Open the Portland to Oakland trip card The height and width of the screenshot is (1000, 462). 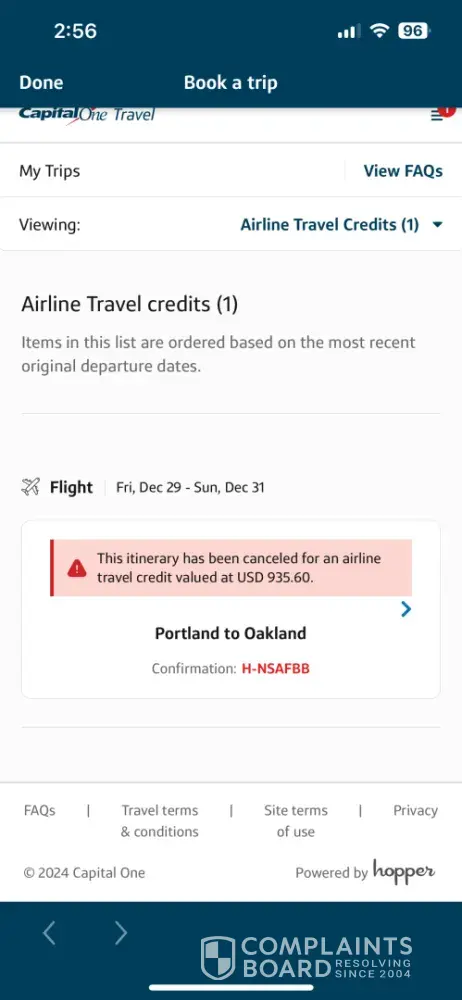coord(230,610)
